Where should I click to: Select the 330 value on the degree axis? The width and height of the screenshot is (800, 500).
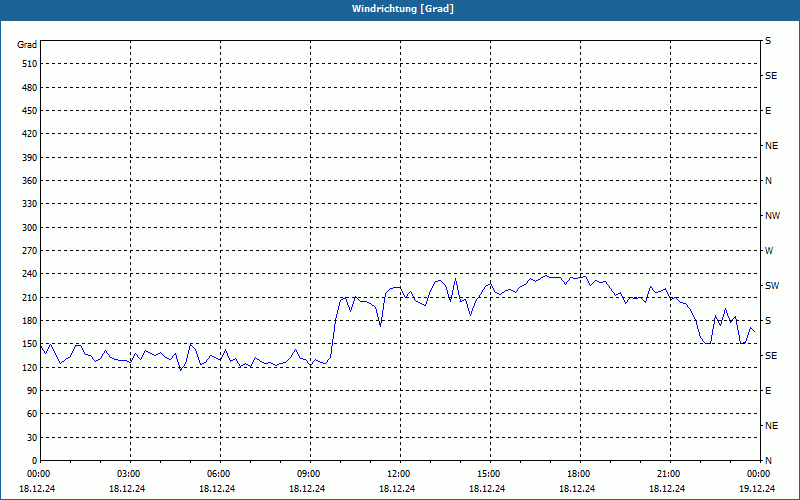tap(30, 204)
